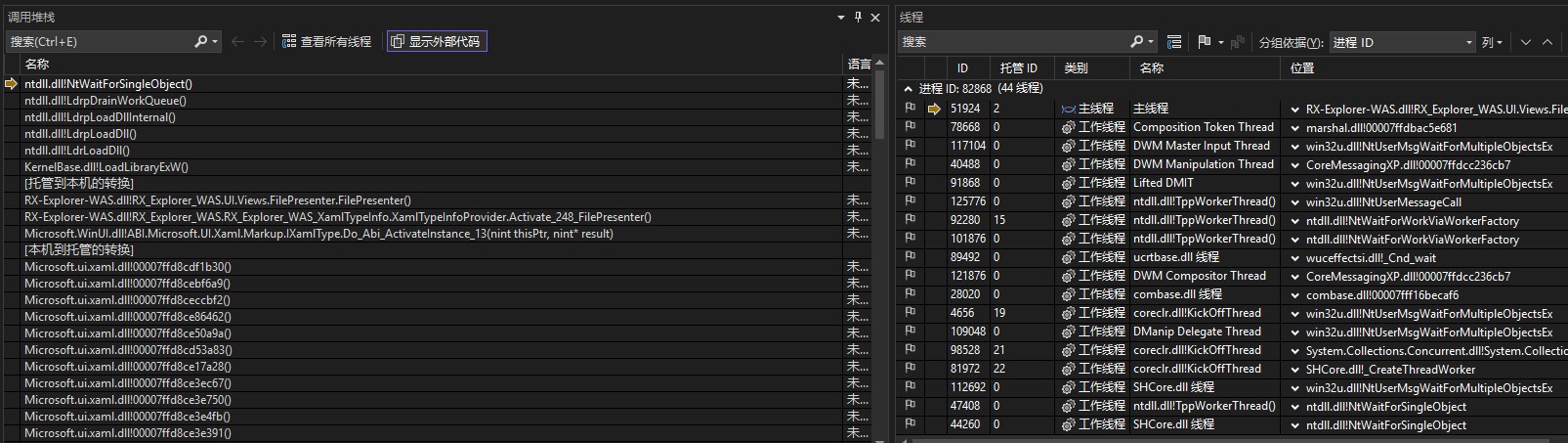Click the 名称 column header in threads
The width and height of the screenshot is (1568, 443).
pos(1152,67)
